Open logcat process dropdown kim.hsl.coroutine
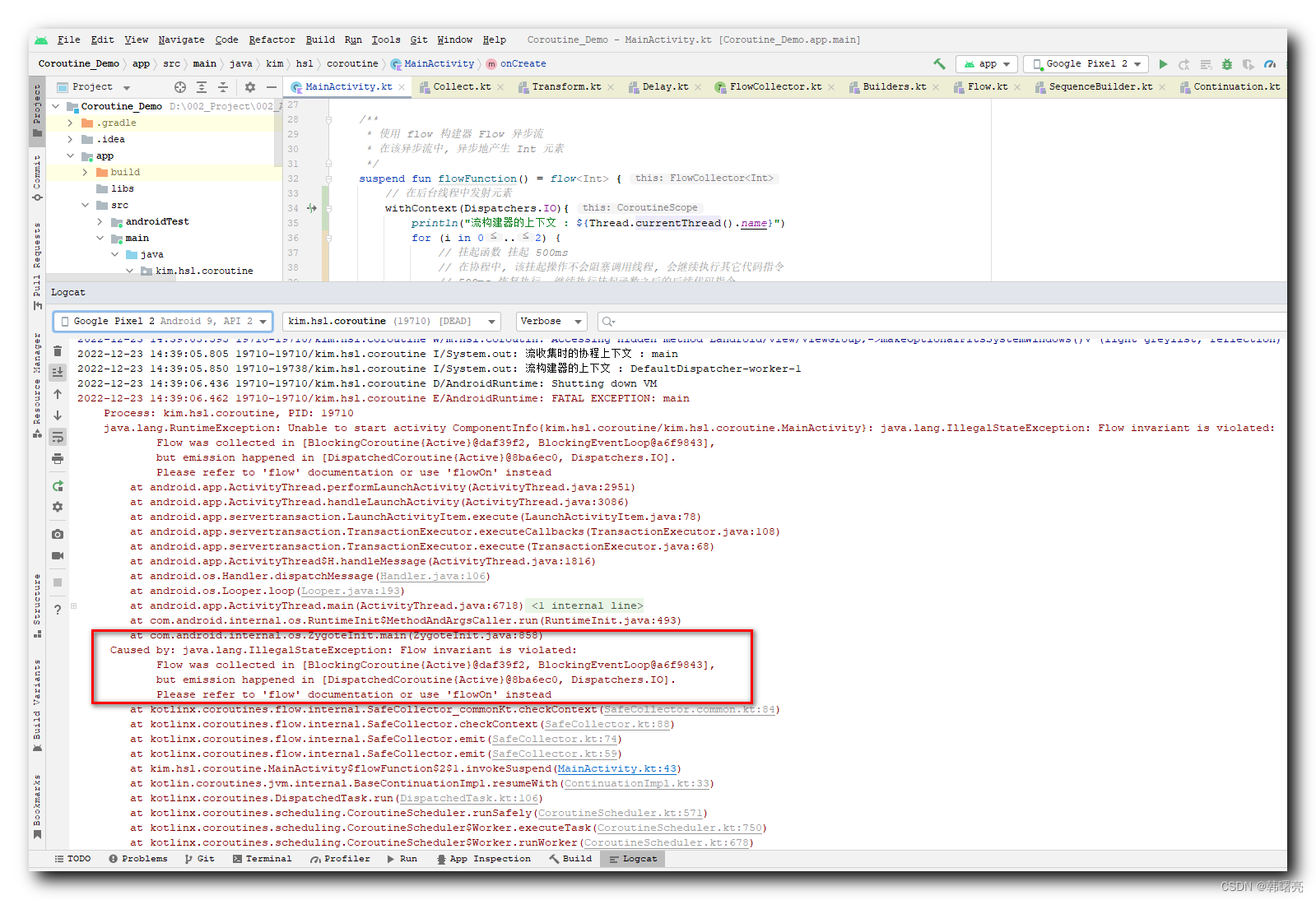Image resolution: width=1316 pixels, height=900 pixels. click(x=392, y=322)
